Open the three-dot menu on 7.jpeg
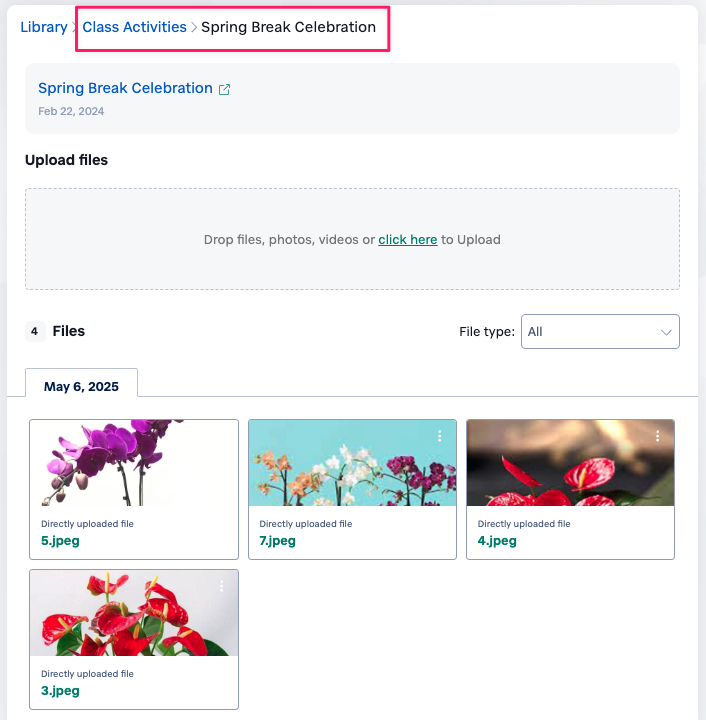Image resolution: width=706 pixels, height=720 pixels. pos(439,436)
